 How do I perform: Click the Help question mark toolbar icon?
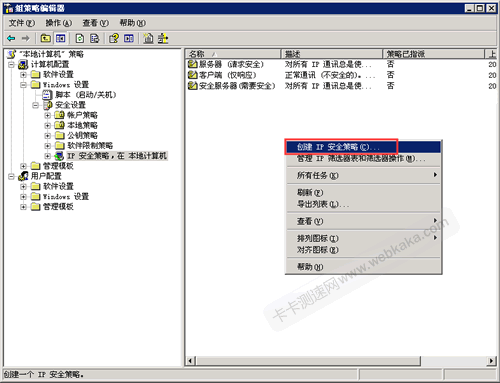pyautogui.click(x=114, y=39)
